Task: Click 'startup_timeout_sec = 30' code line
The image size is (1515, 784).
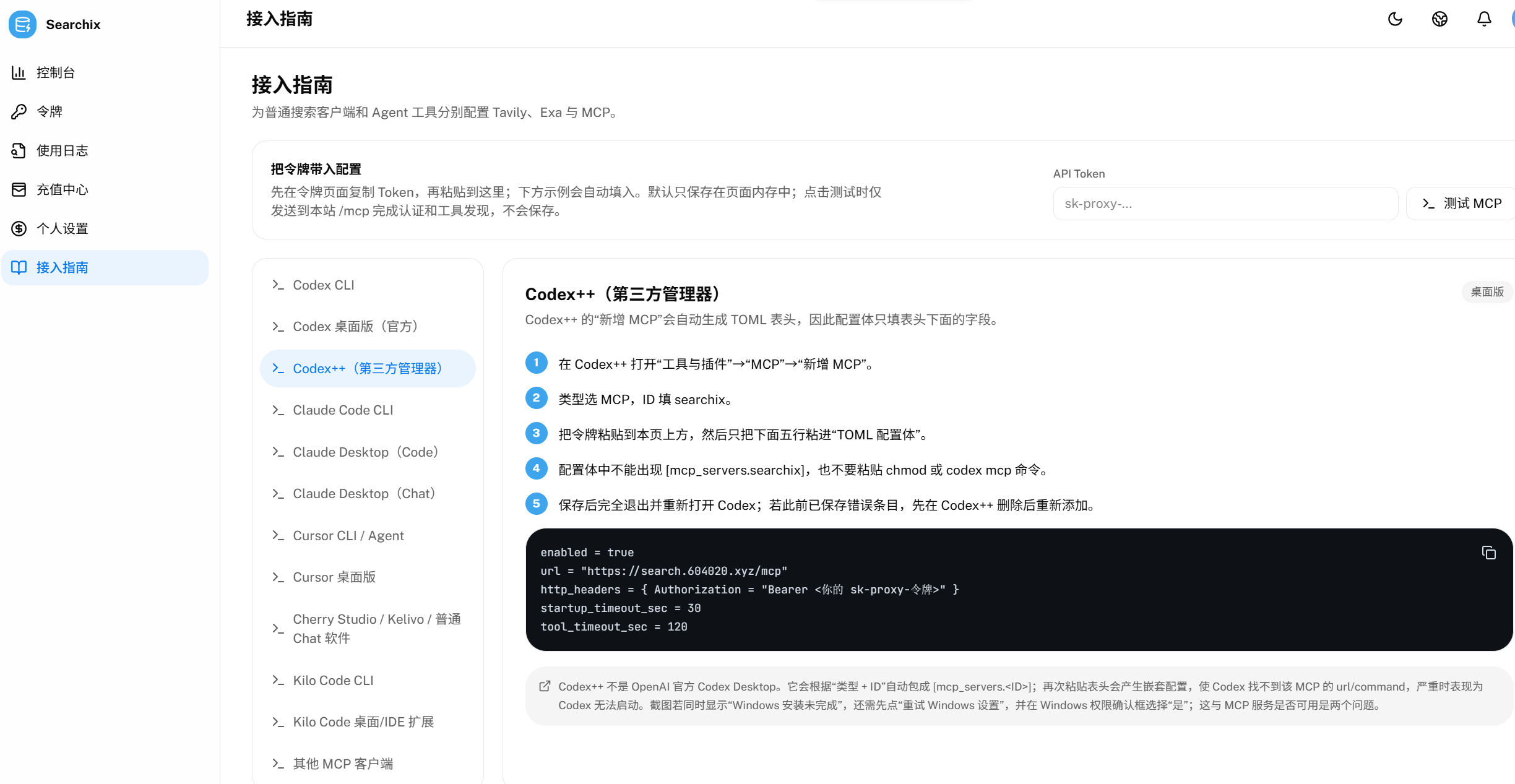Action: coord(621,608)
